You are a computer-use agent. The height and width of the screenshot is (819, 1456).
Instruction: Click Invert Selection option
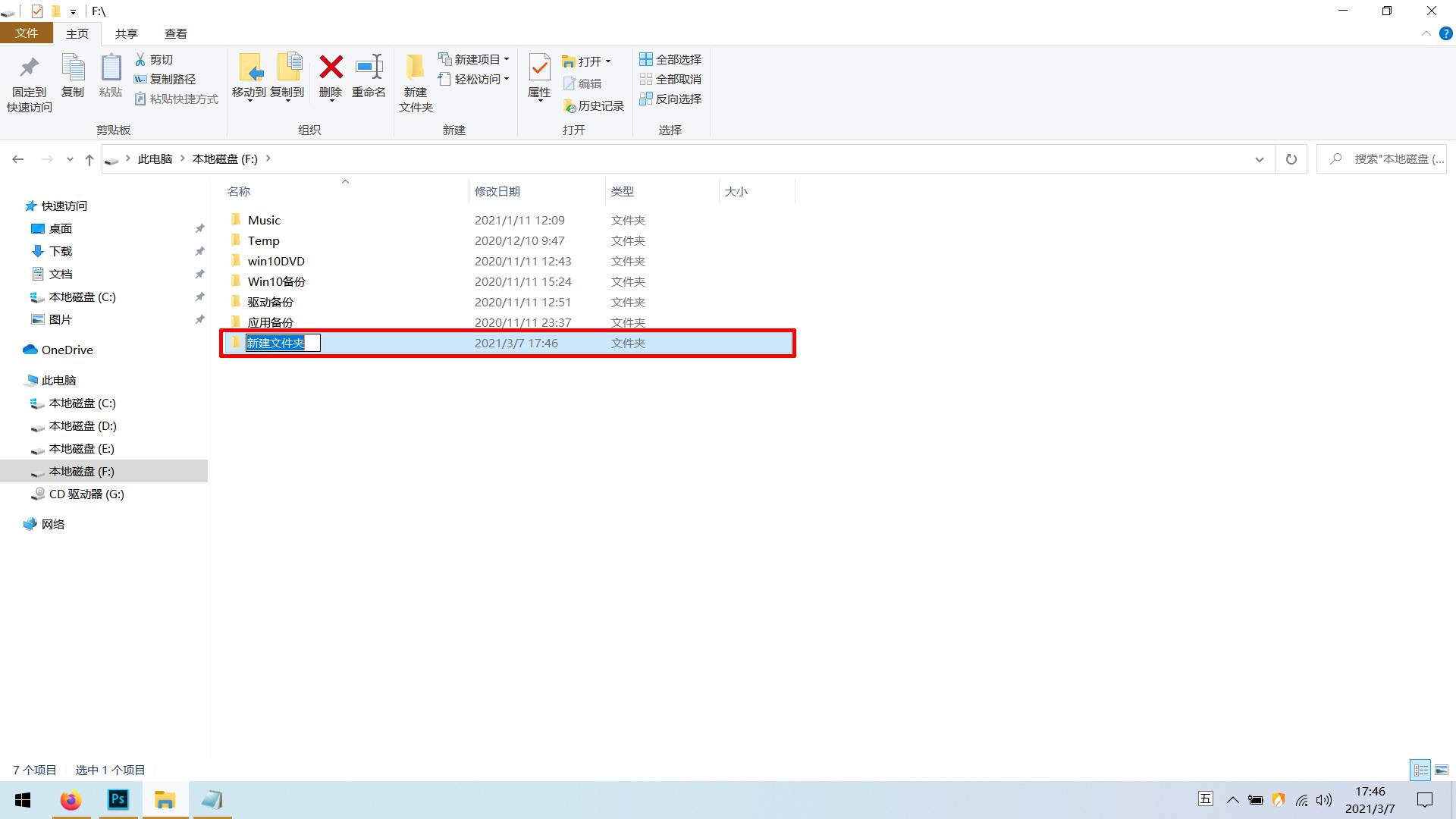click(x=670, y=99)
